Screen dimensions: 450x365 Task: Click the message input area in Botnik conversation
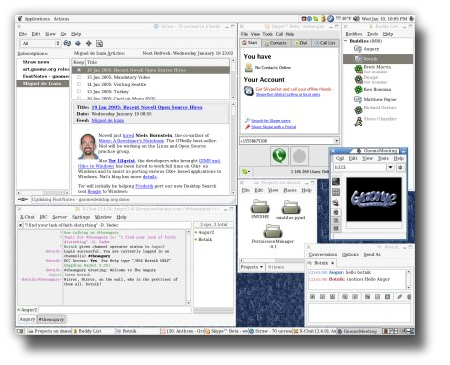(x=359, y=312)
